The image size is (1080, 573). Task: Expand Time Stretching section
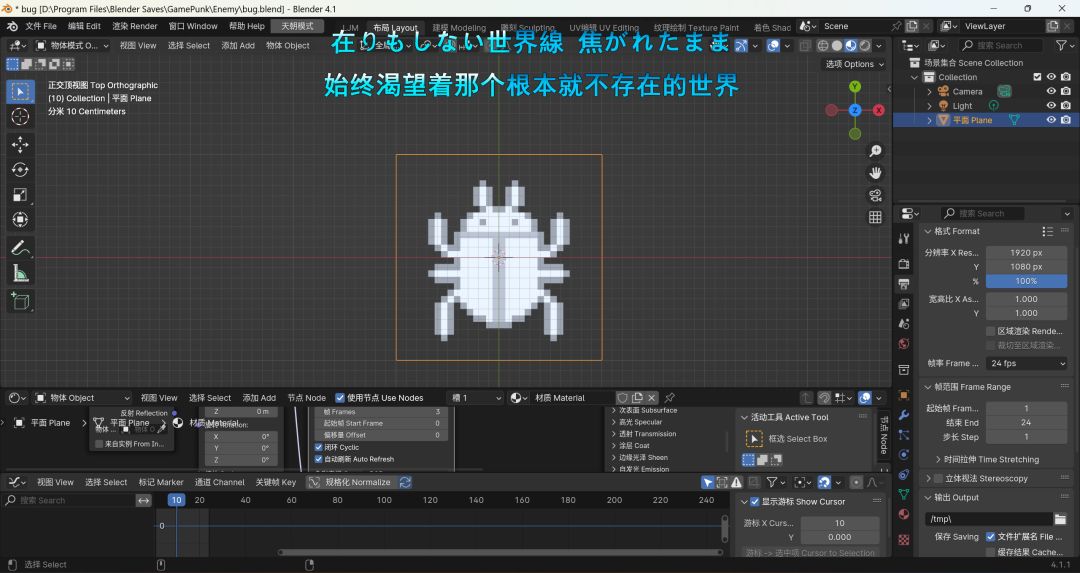[x=987, y=459]
